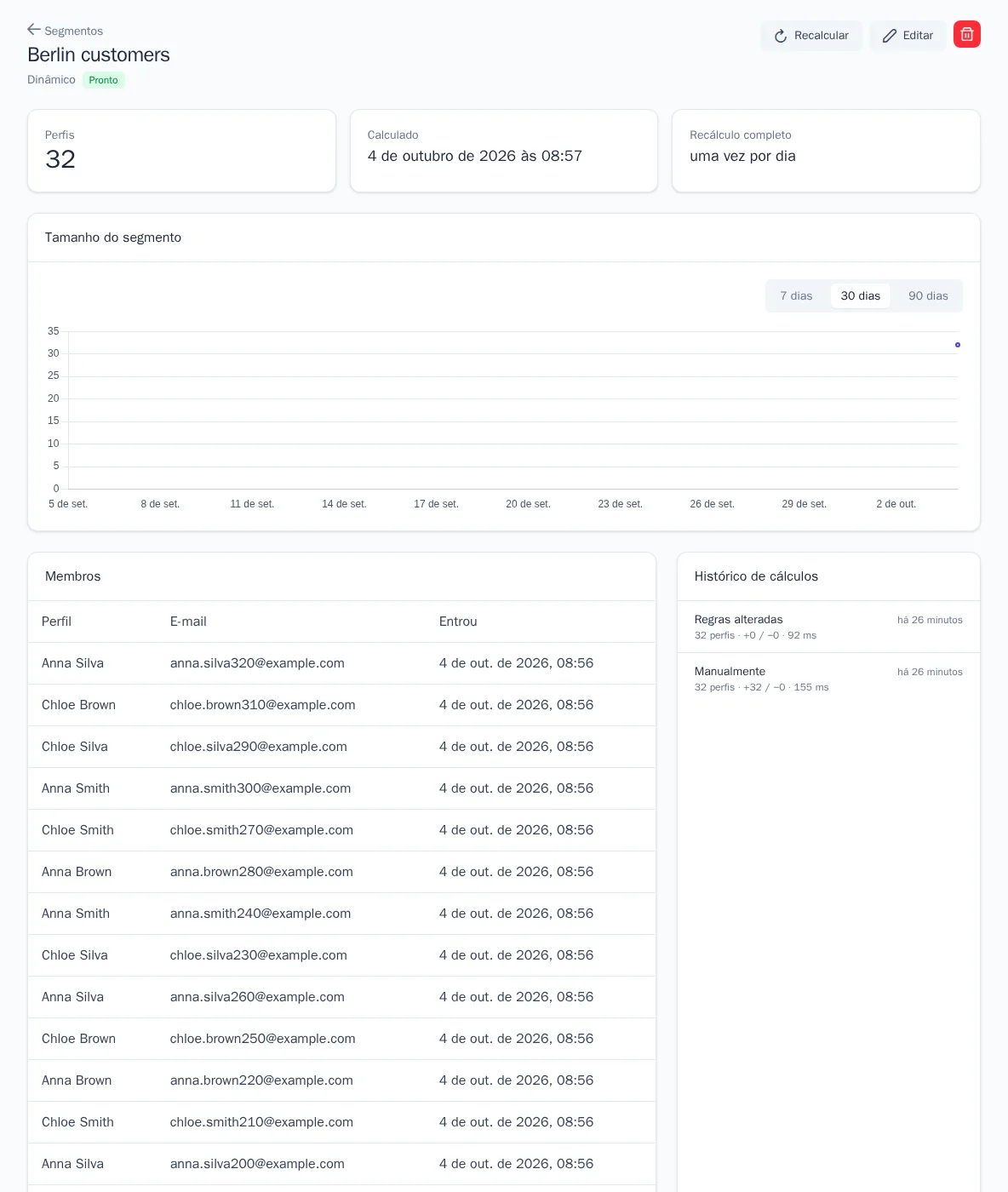This screenshot has width=1008, height=1192.
Task: Click the E-mail column header
Action: pos(188,622)
